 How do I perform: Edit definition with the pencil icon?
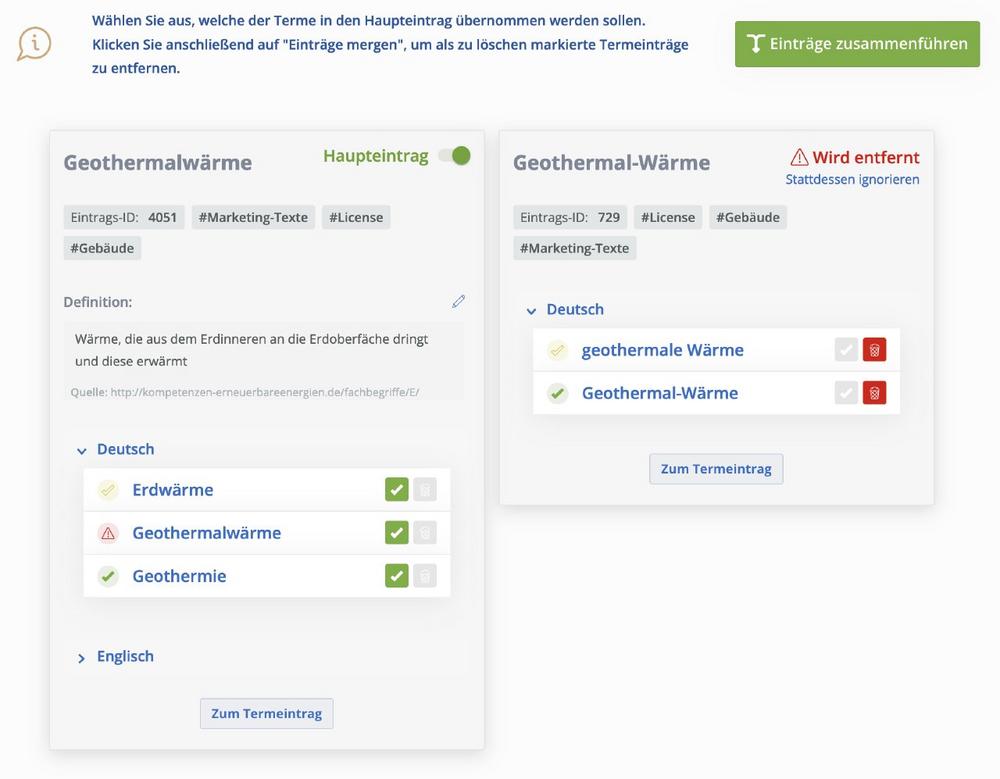click(x=459, y=301)
